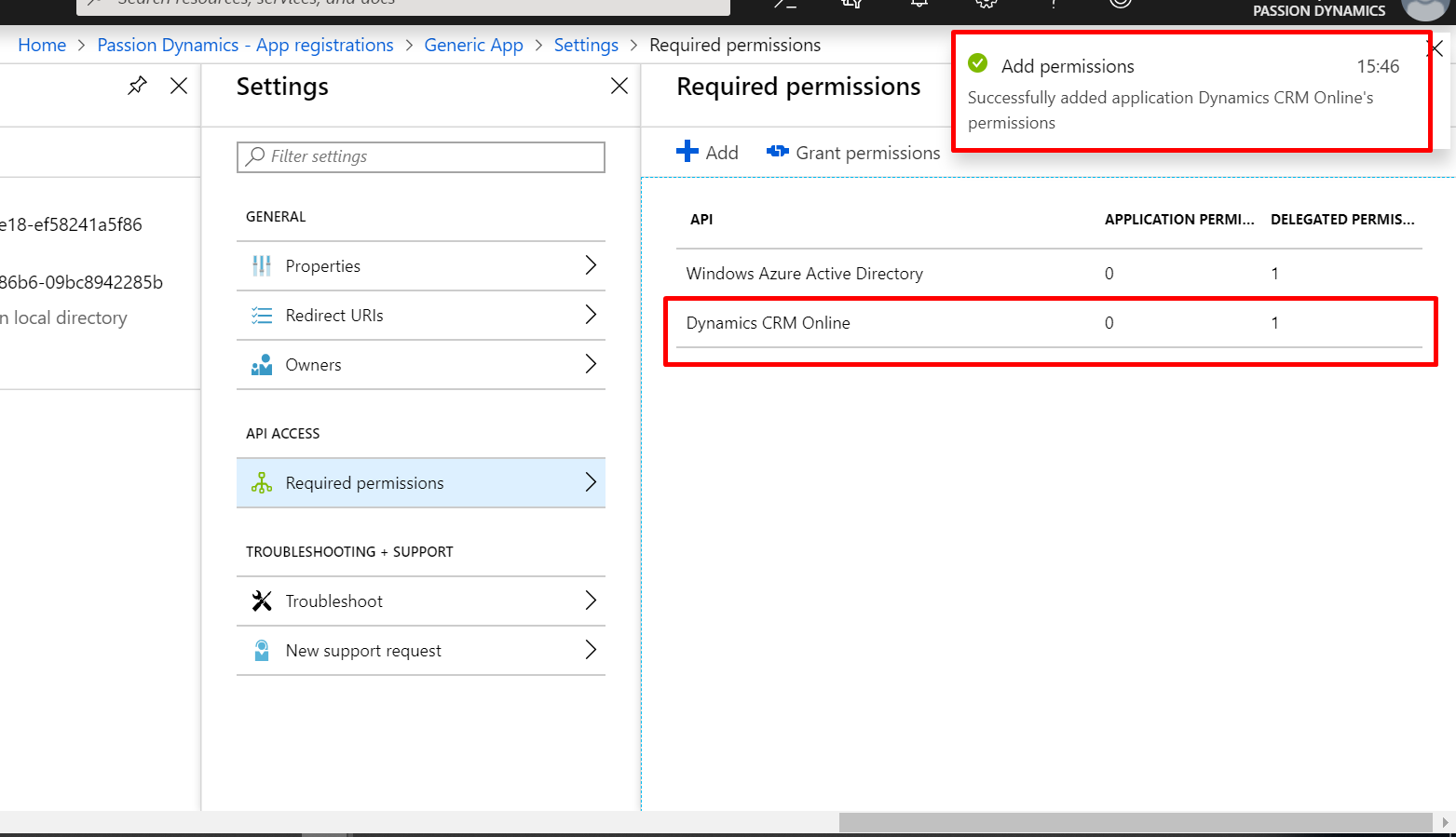This screenshot has height=837, width=1456.
Task: Click the Properties sliders icon
Action: (262, 266)
